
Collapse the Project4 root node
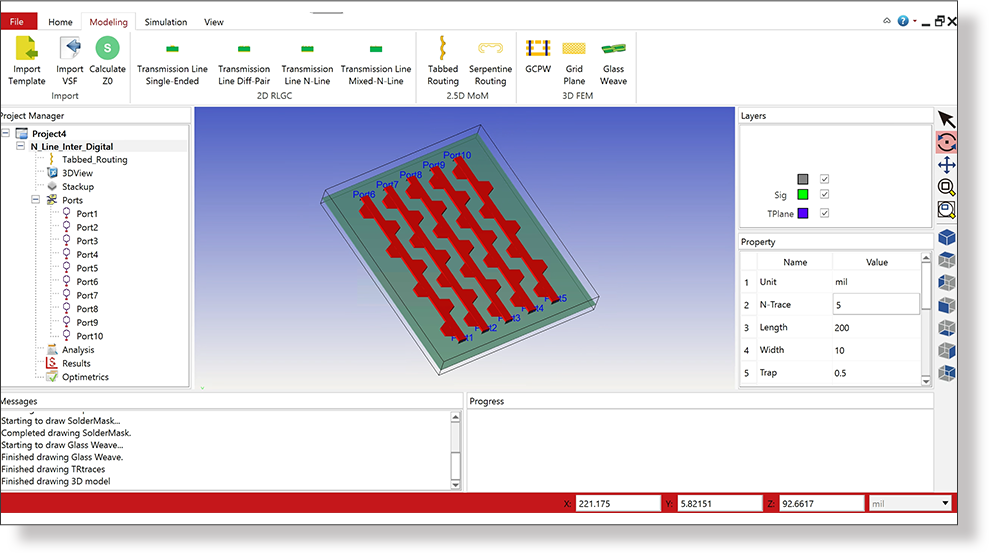click(x=7, y=133)
